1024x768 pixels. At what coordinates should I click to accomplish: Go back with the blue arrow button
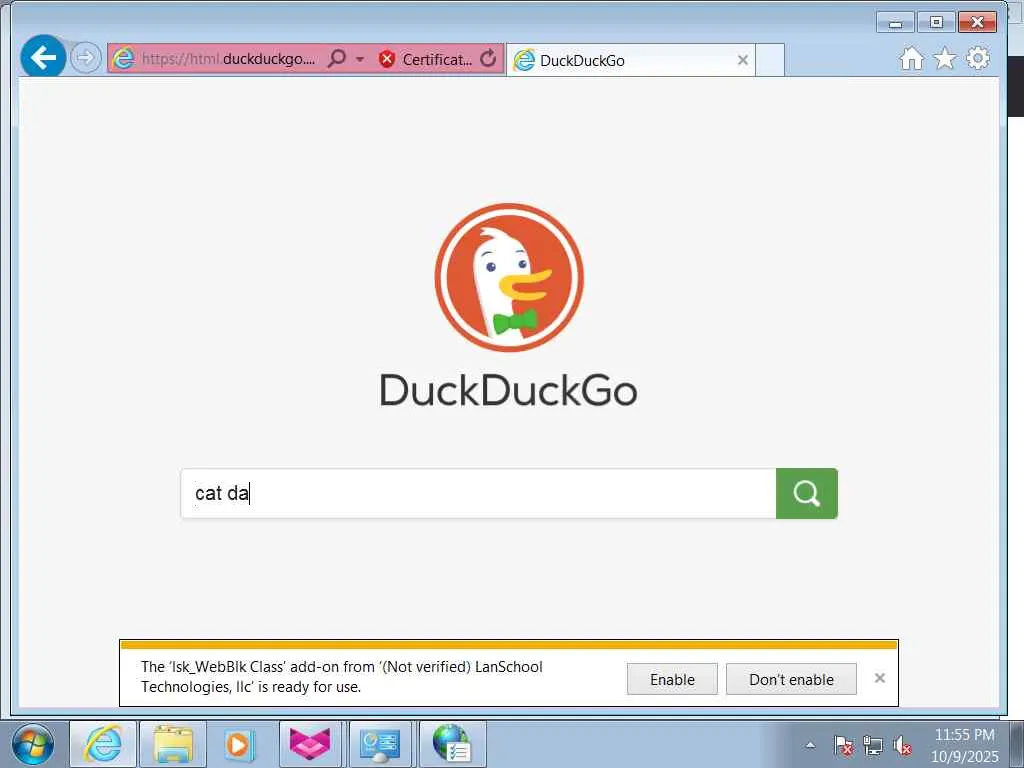pyautogui.click(x=43, y=57)
